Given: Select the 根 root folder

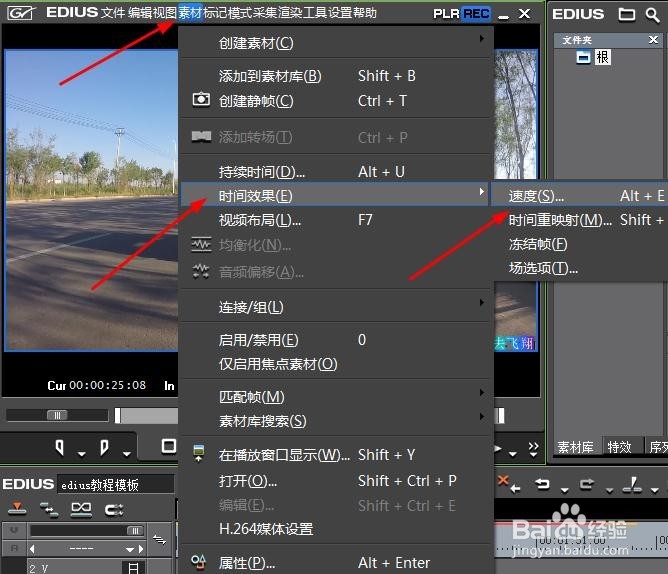Looking at the screenshot, I should (602, 57).
